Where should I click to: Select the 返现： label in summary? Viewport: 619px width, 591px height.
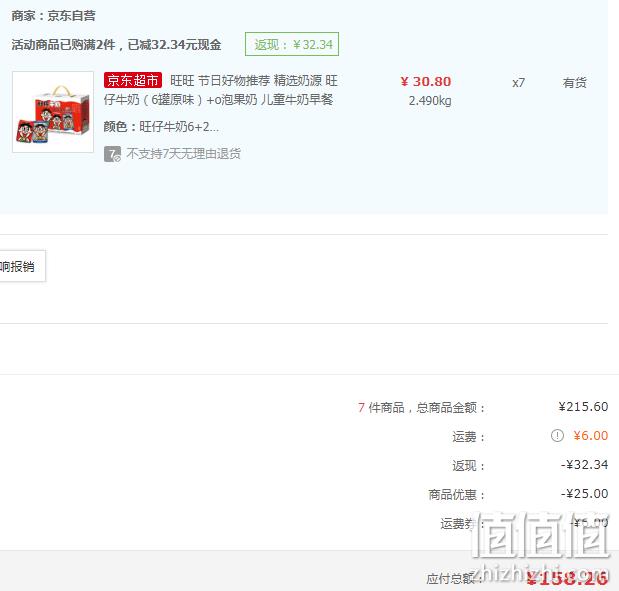pyautogui.click(x=469, y=466)
